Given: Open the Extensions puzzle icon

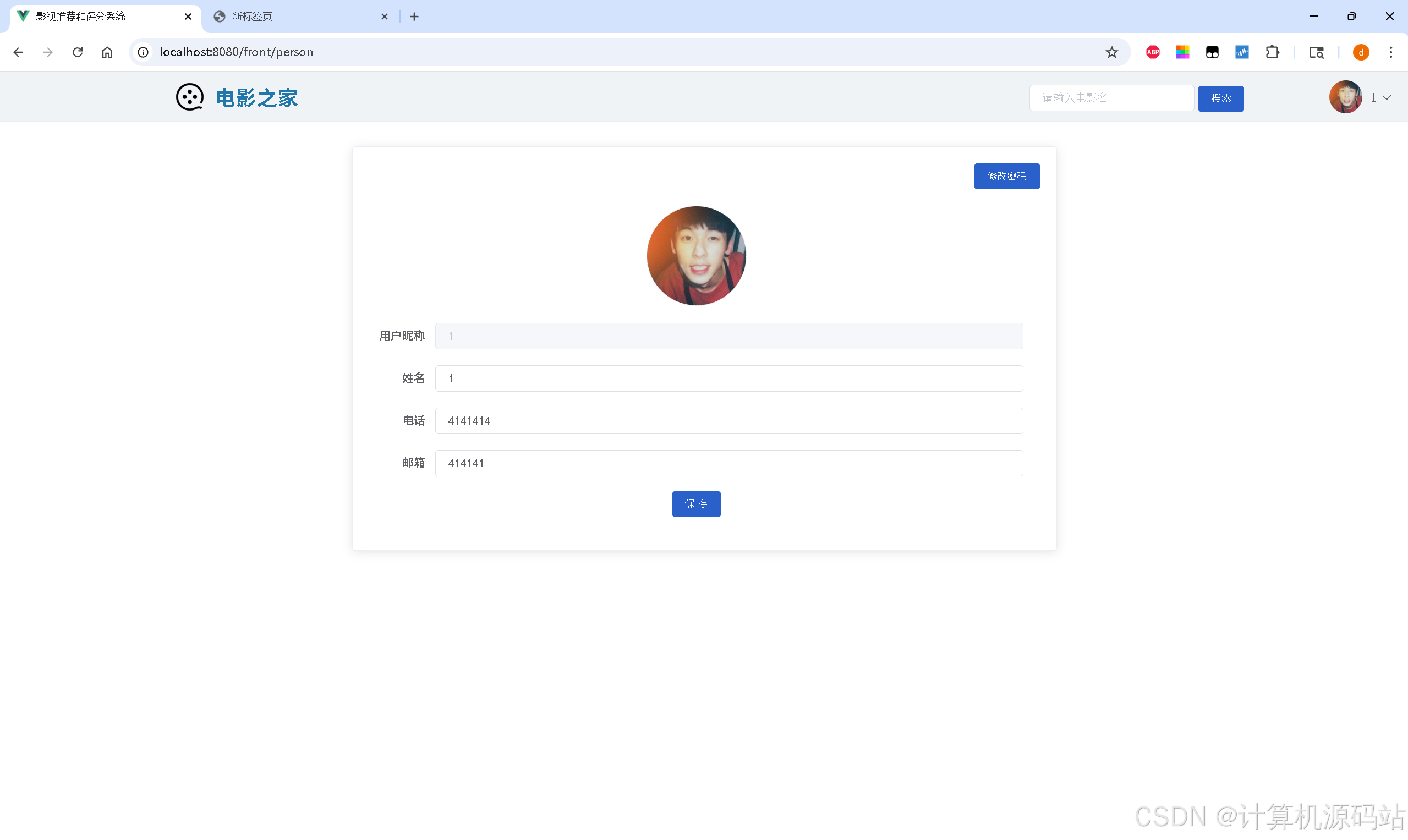Looking at the screenshot, I should [1272, 52].
